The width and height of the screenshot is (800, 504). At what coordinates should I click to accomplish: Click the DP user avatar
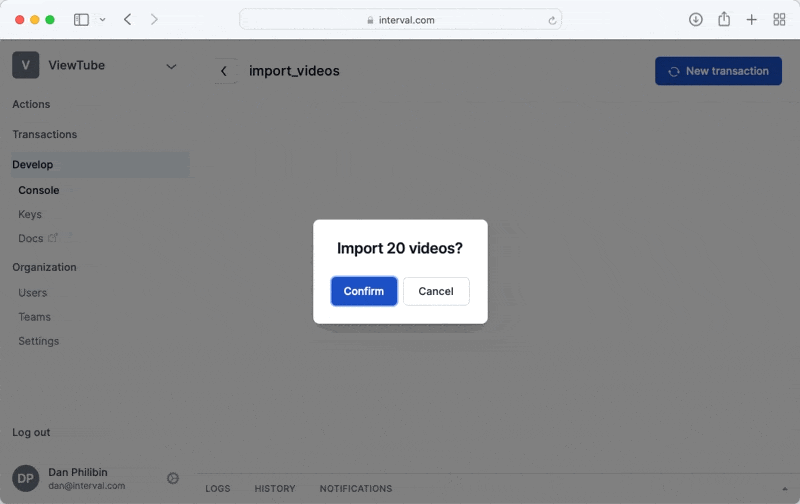tap(26, 478)
